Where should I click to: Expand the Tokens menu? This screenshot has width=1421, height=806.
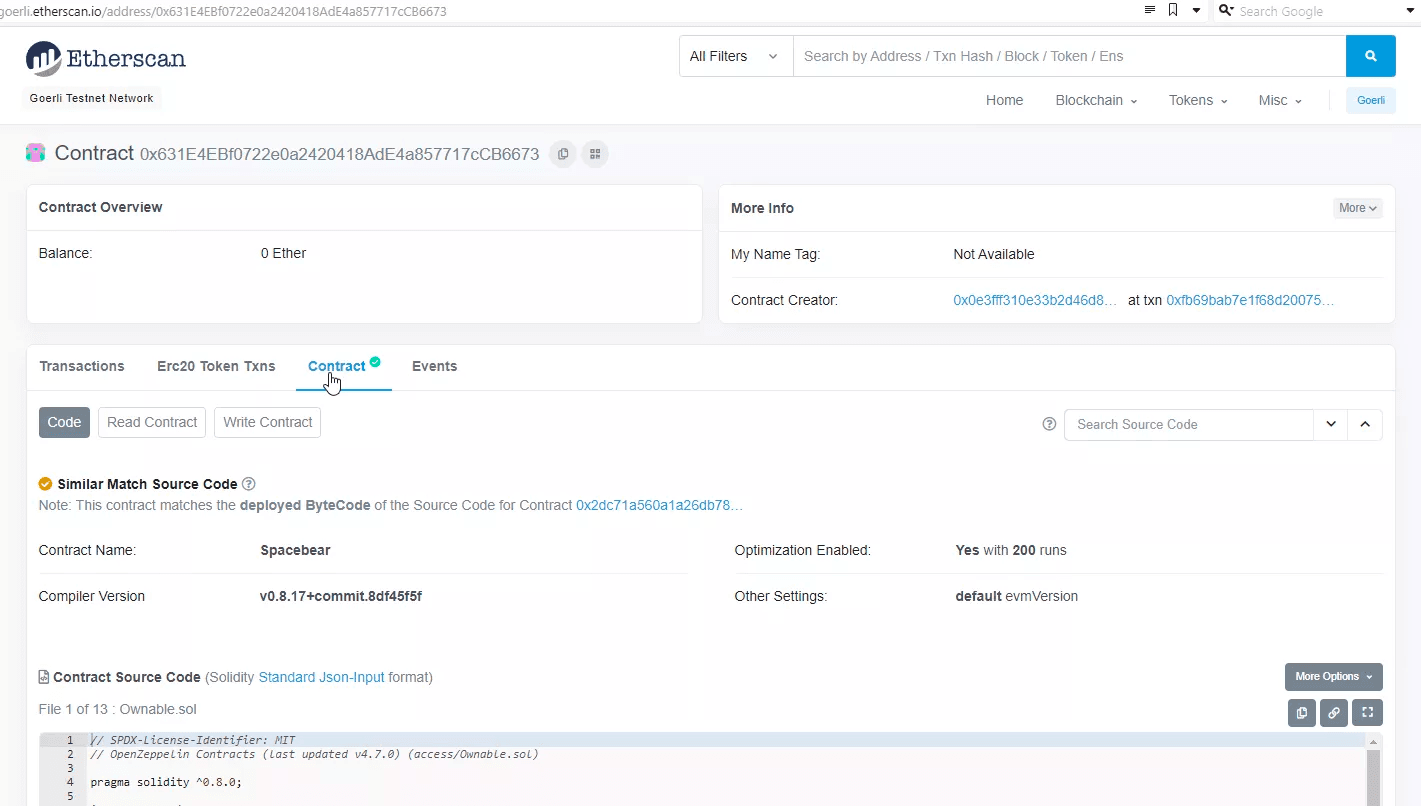click(1198, 100)
